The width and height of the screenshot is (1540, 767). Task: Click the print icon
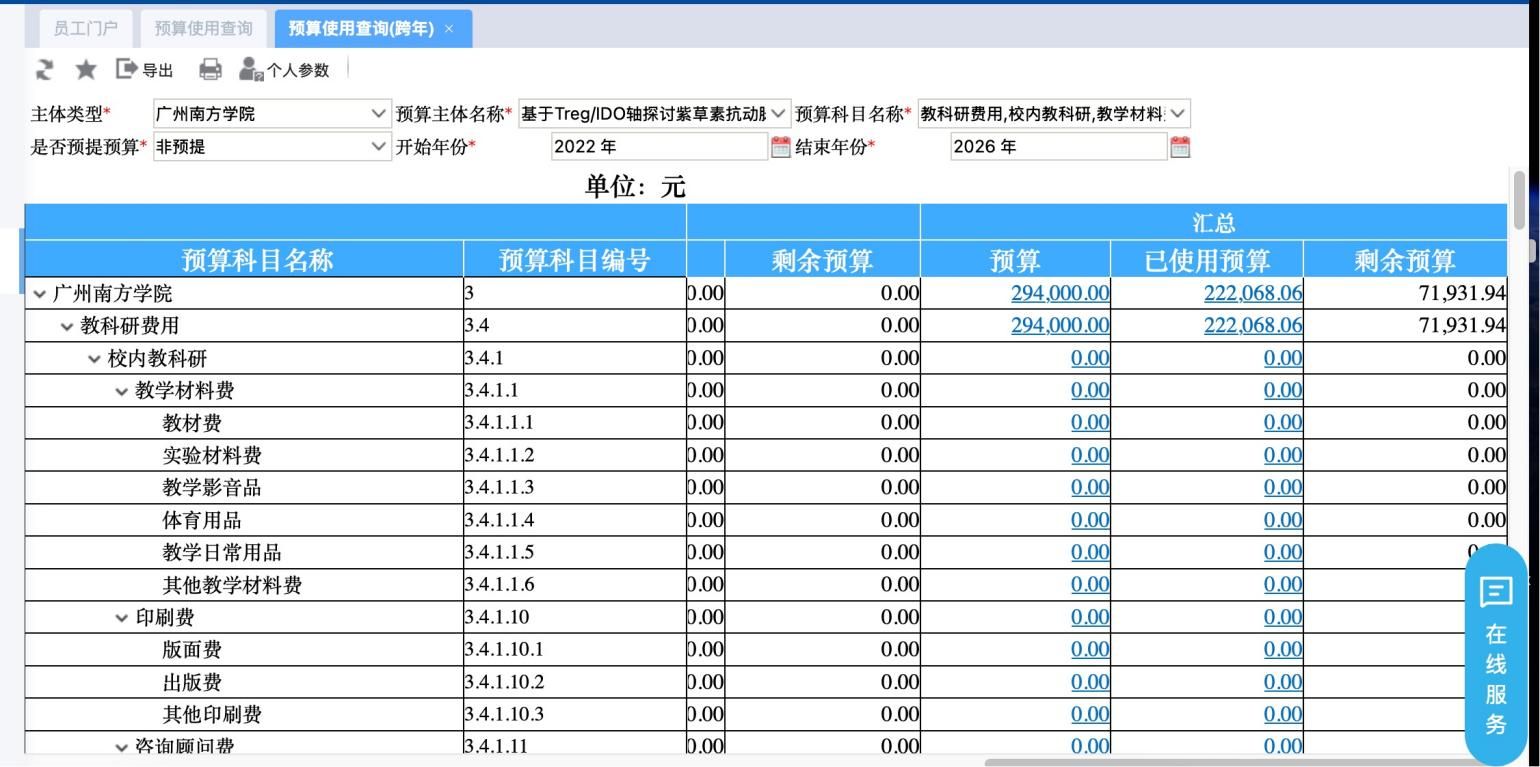[x=209, y=69]
